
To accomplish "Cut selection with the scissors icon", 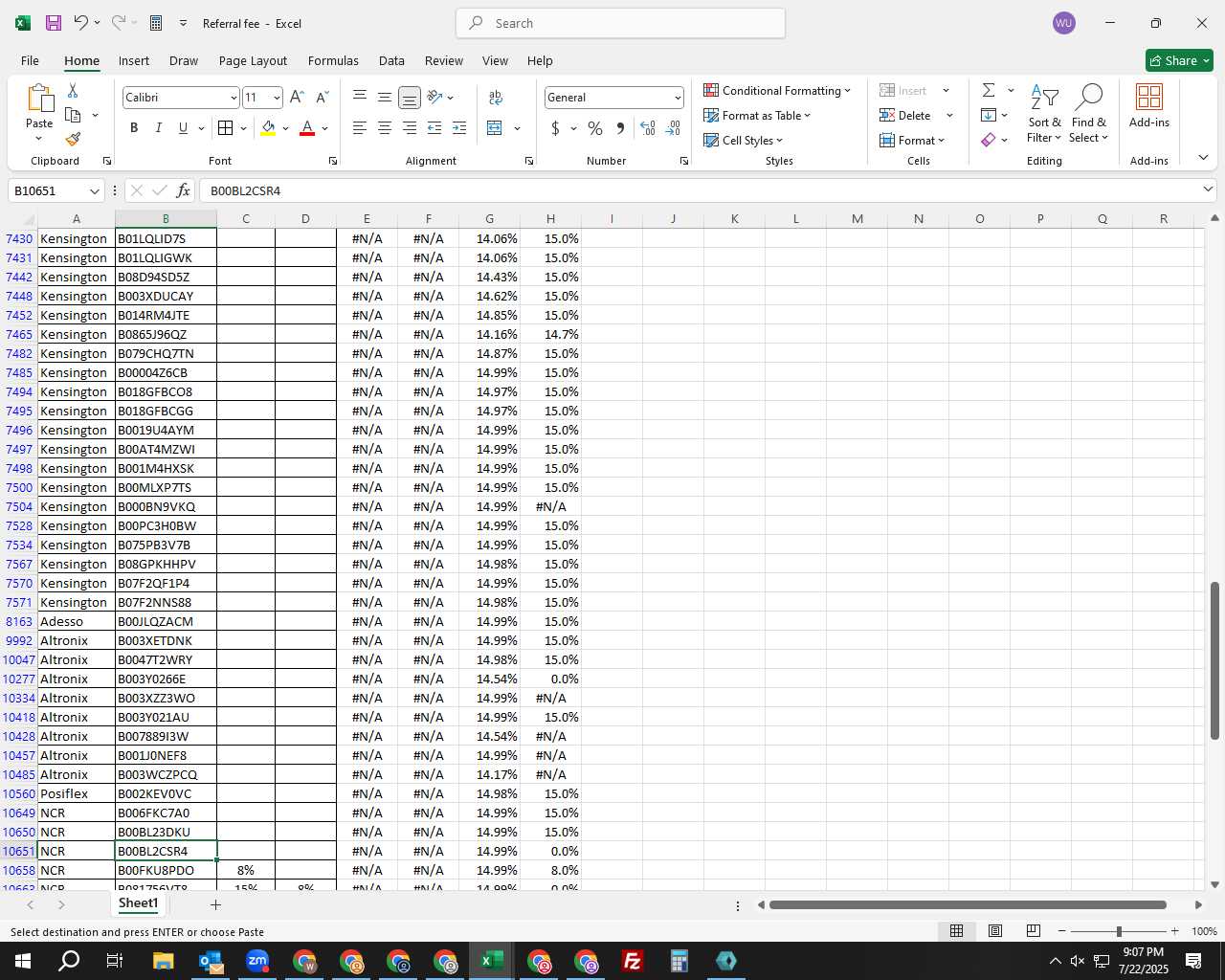I will (73, 90).
